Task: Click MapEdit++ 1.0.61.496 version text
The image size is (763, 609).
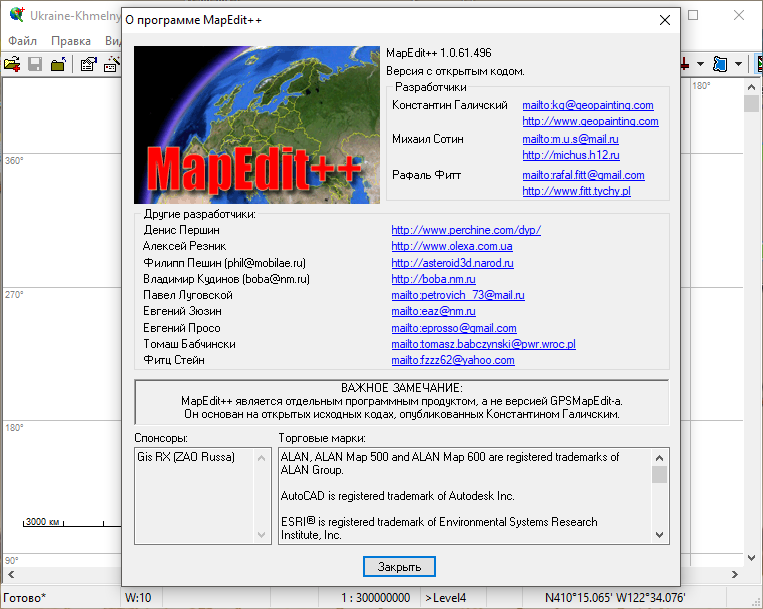Action: click(x=439, y=53)
